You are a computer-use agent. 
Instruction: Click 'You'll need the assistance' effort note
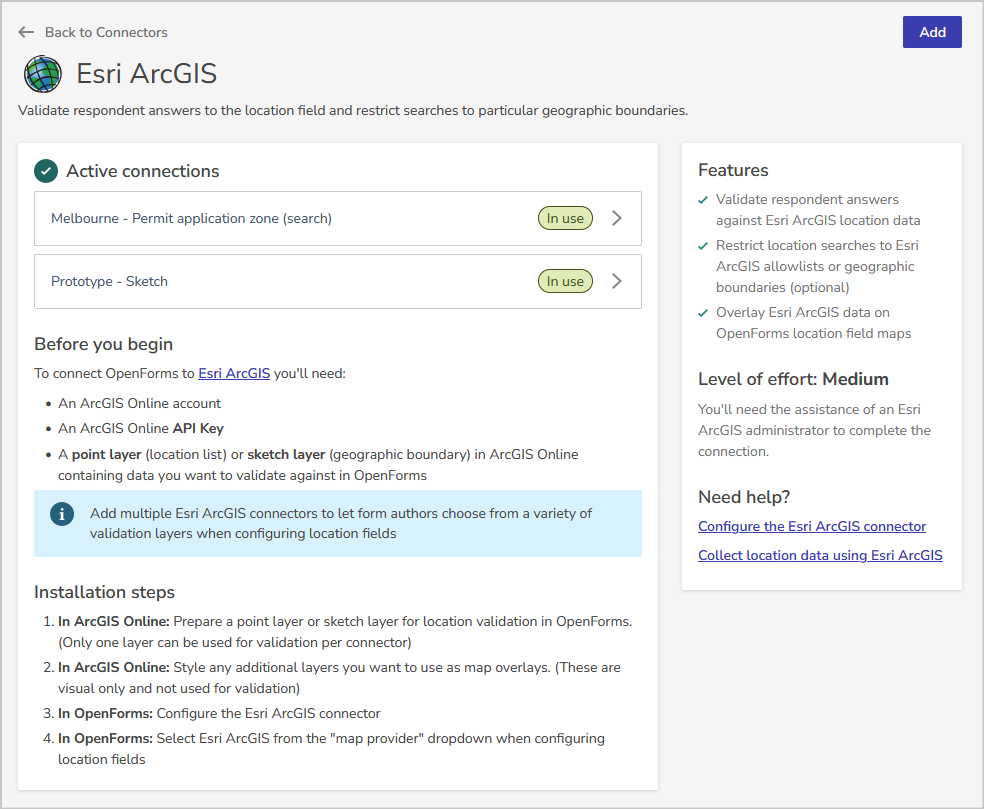(x=814, y=431)
